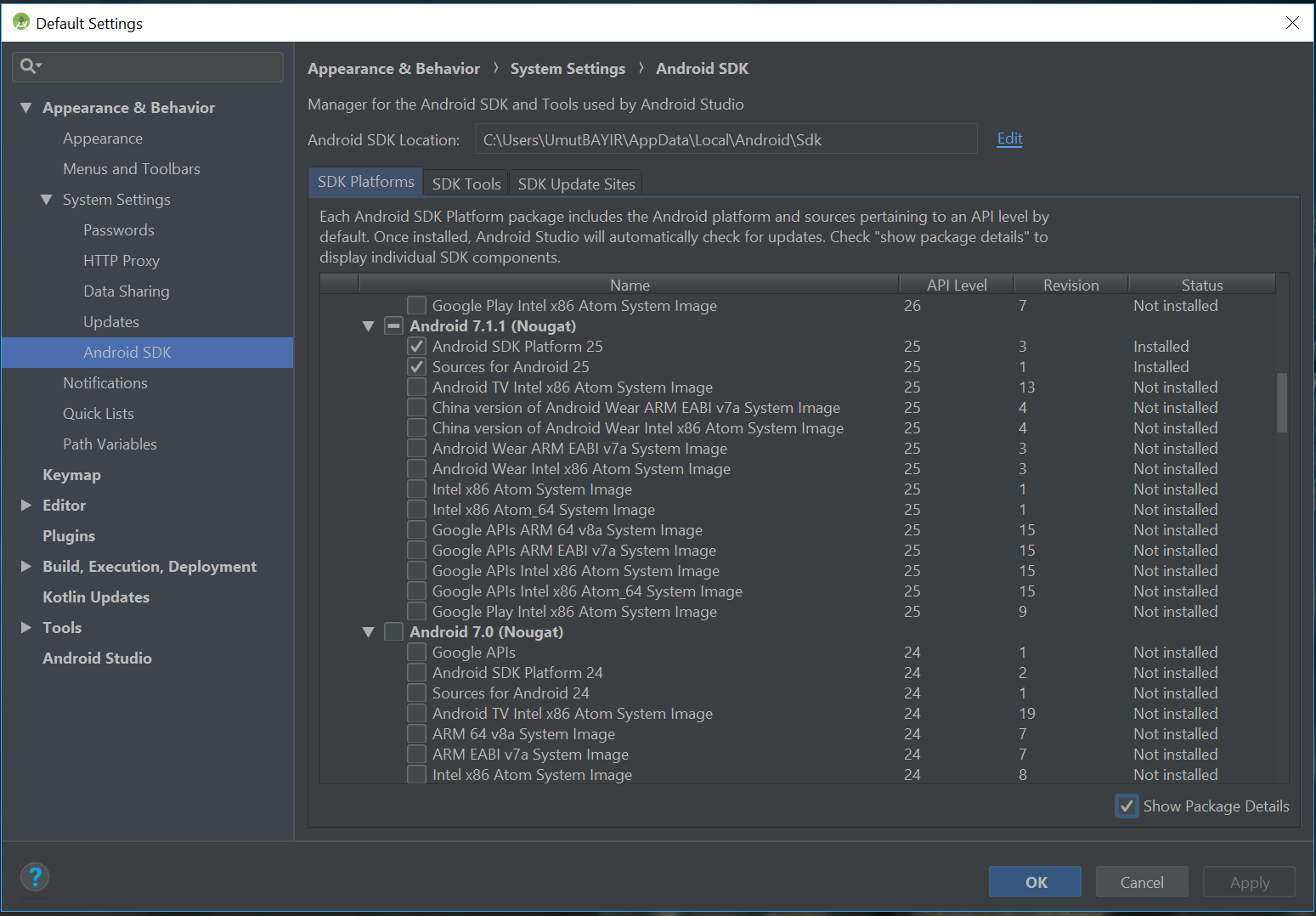This screenshot has width=1316, height=916.
Task: Collapse Appearance & Behavior tree node
Action: click(x=26, y=108)
